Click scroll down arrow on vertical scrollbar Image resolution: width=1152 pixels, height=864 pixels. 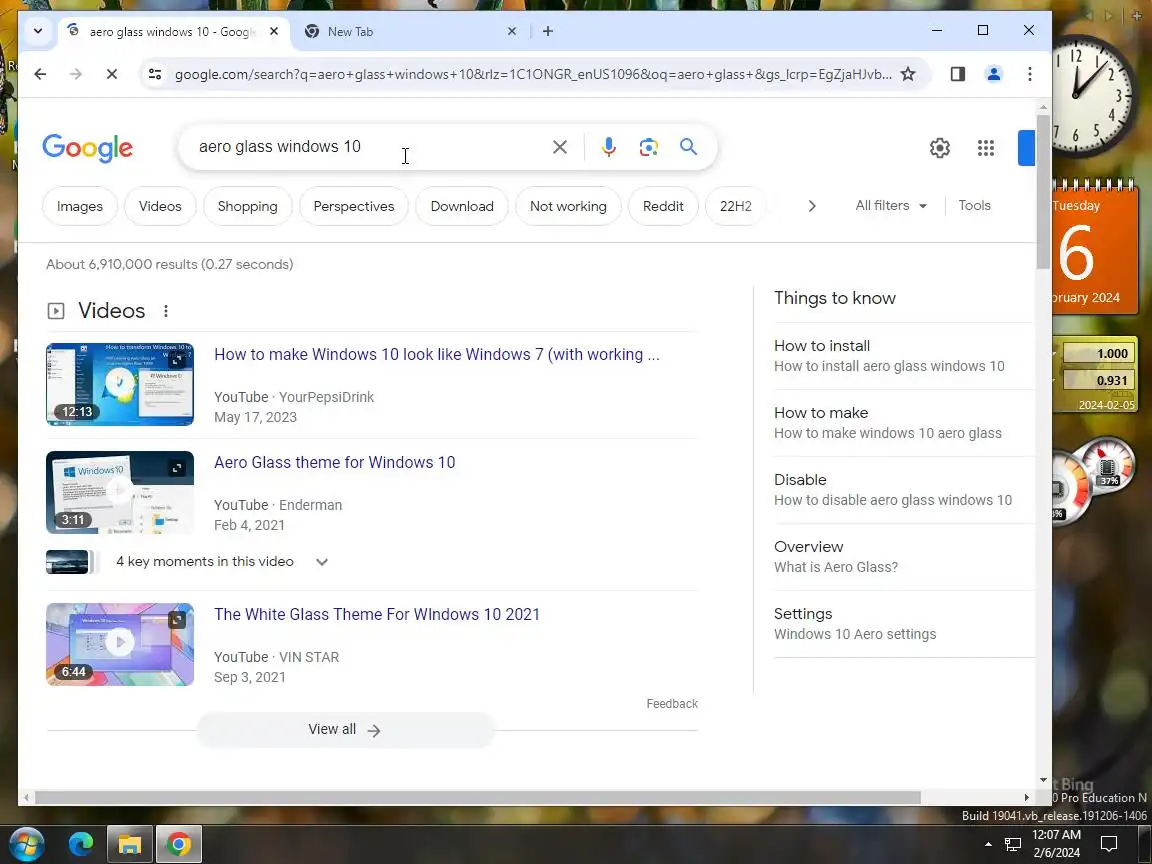[x=1043, y=780]
